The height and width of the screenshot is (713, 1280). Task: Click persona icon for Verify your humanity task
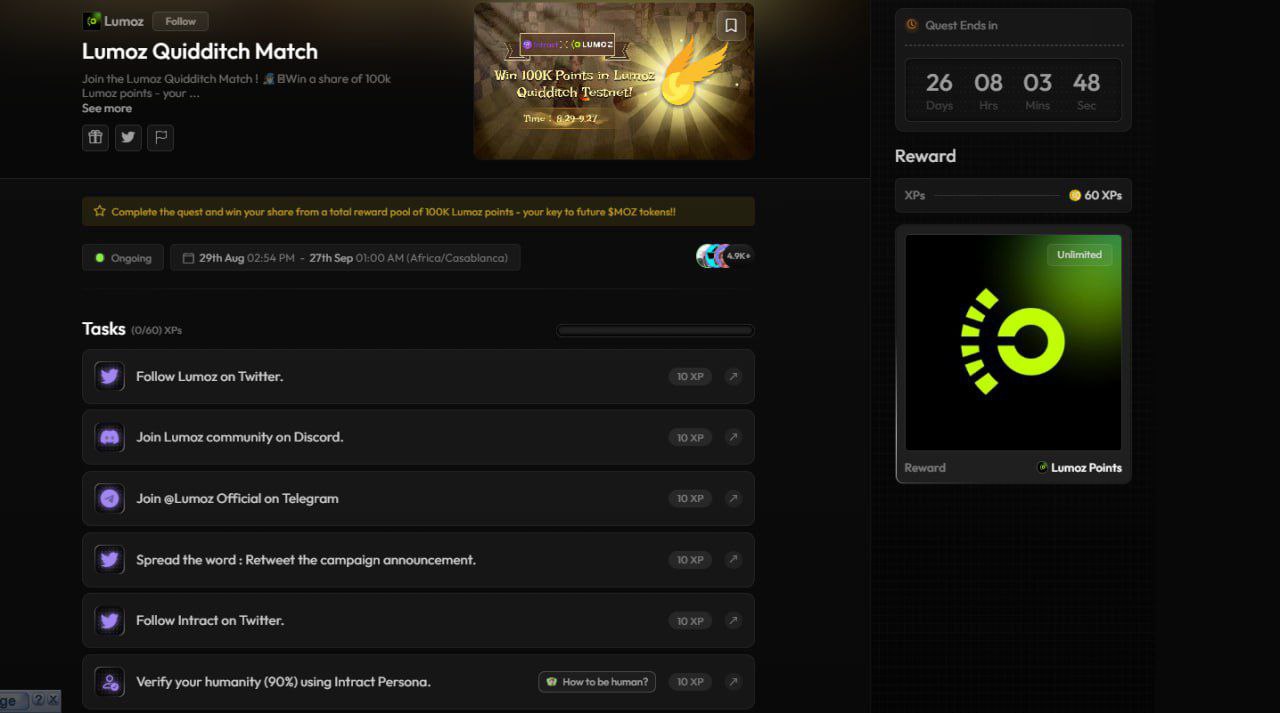coord(110,682)
